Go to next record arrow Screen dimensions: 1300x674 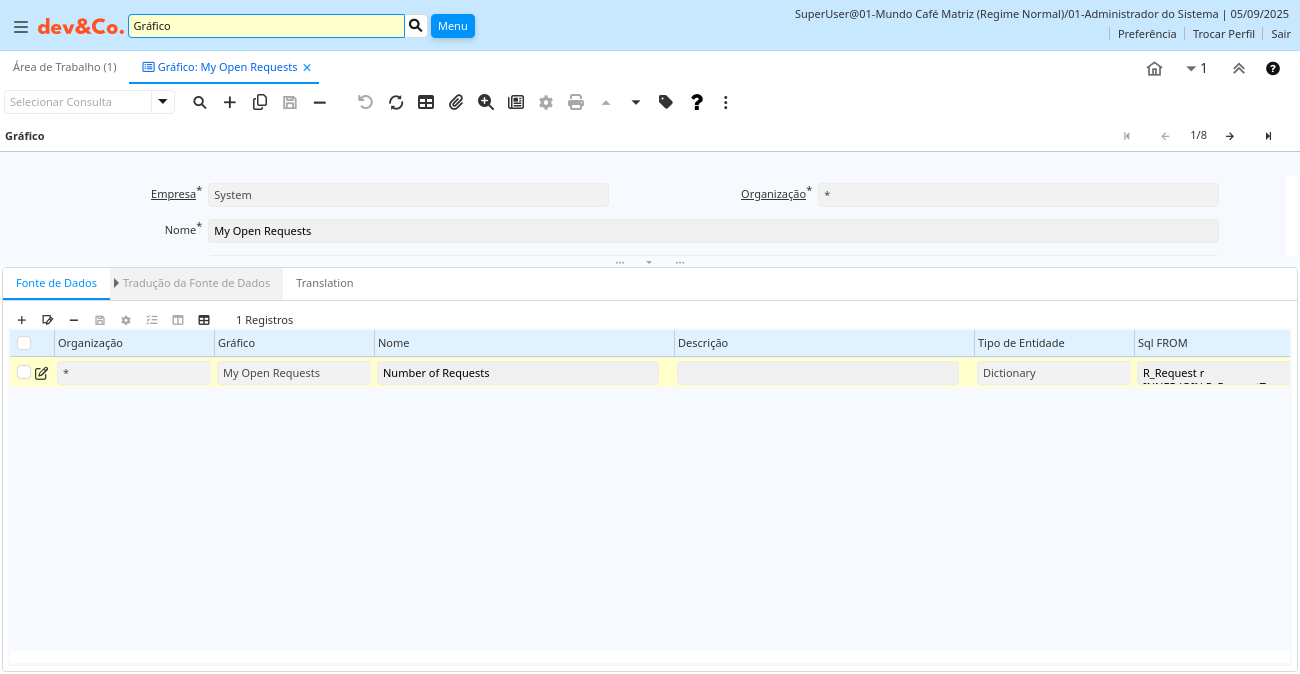click(1229, 136)
